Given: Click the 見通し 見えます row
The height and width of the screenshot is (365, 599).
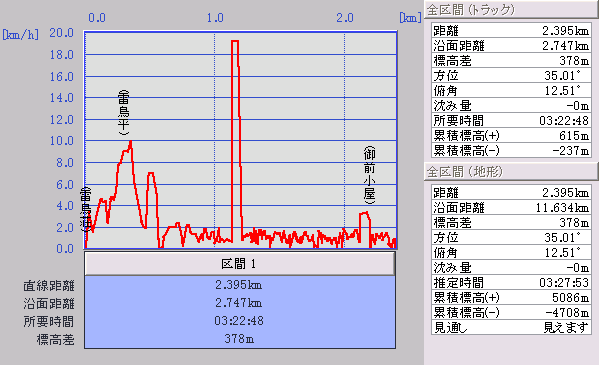Looking at the screenshot, I should tap(511, 328).
